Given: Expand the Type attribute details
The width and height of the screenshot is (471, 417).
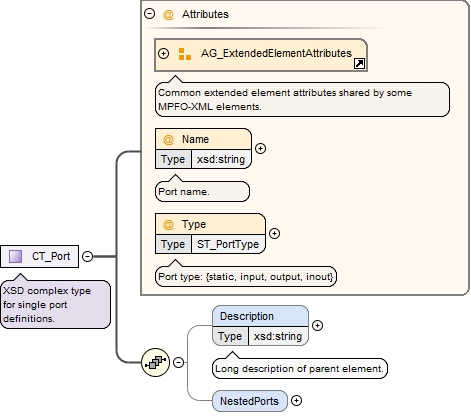Looking at the screenshot, I should pos(274,234).
